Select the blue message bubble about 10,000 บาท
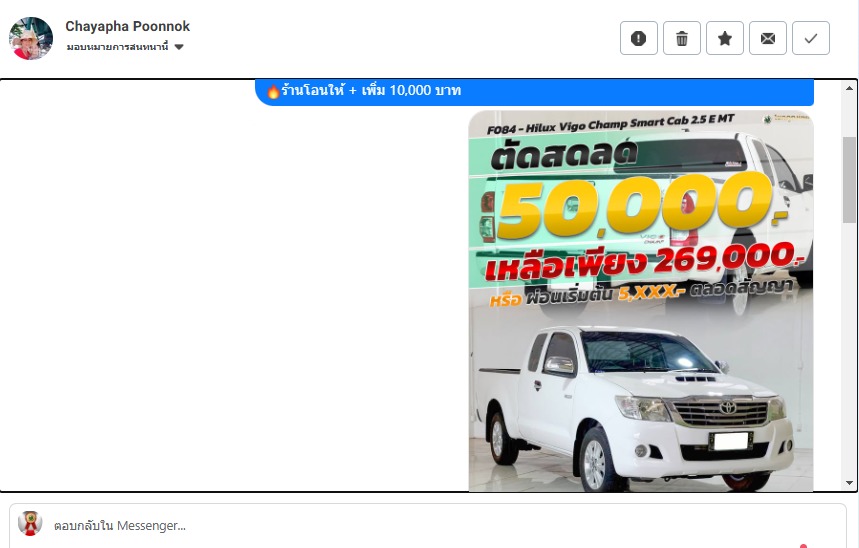859x548 pixels. tap(534, 92)
